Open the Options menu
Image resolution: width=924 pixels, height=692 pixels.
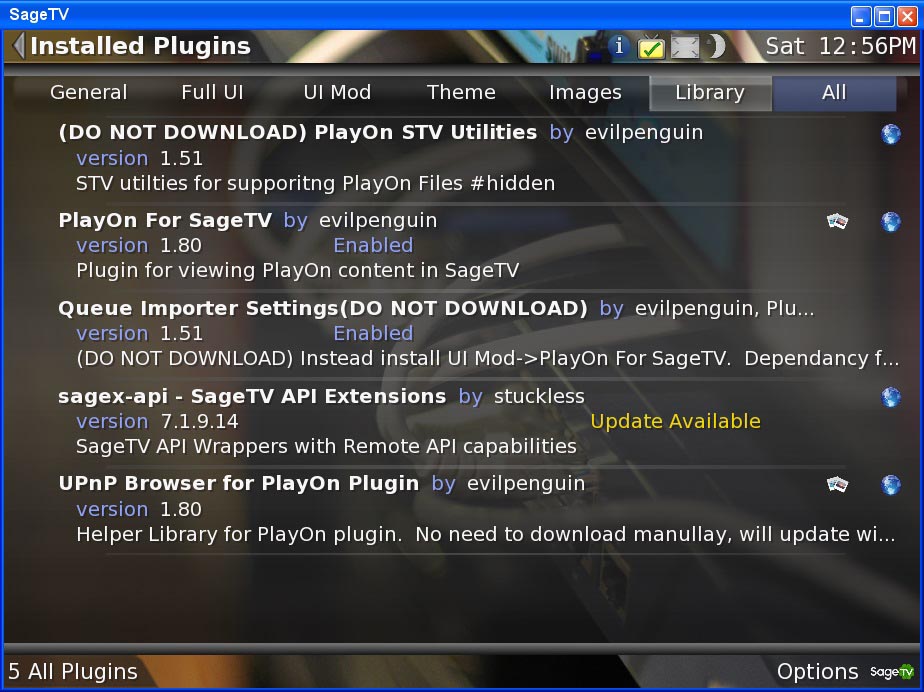(817, 671)
